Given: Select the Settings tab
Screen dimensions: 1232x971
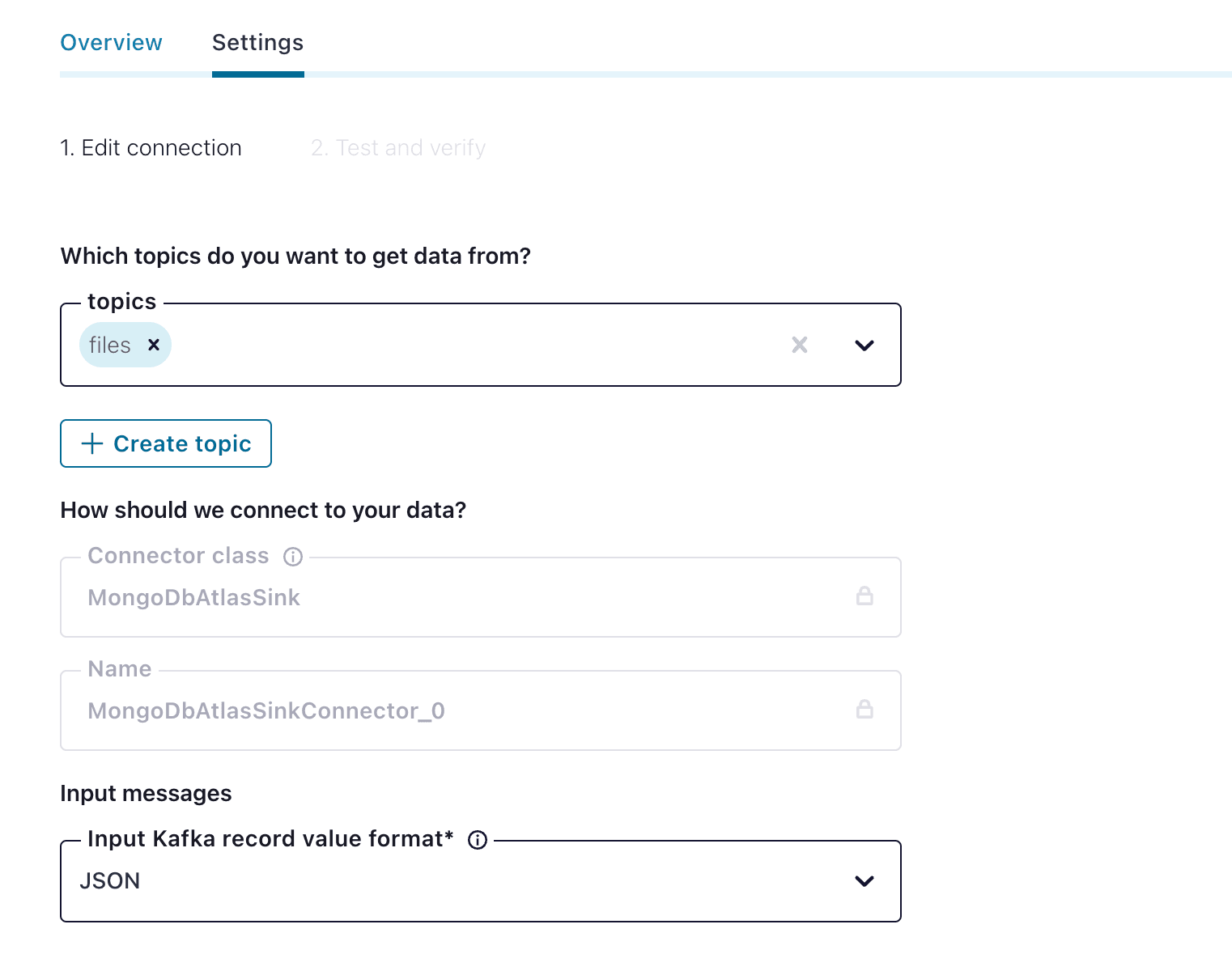Looking at the screenshot, I should click(x=257, y=43).
